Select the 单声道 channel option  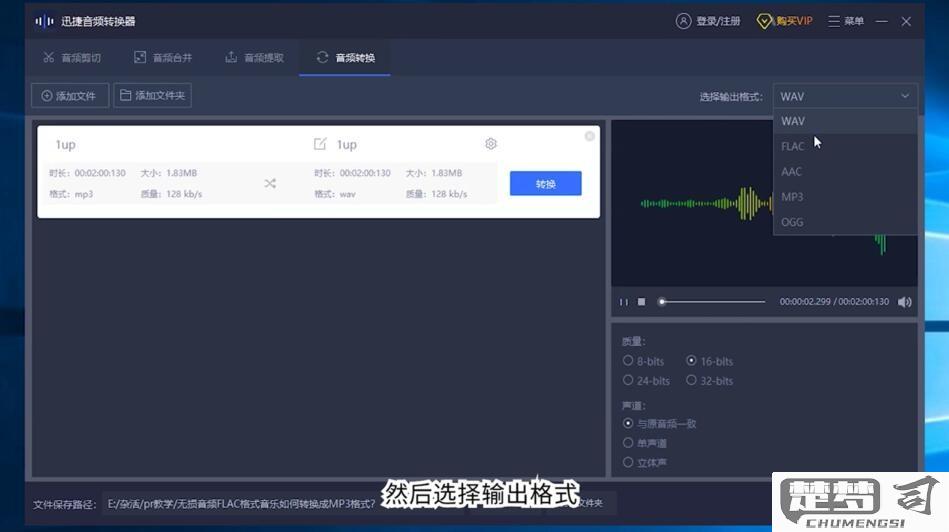pos(645,443)
